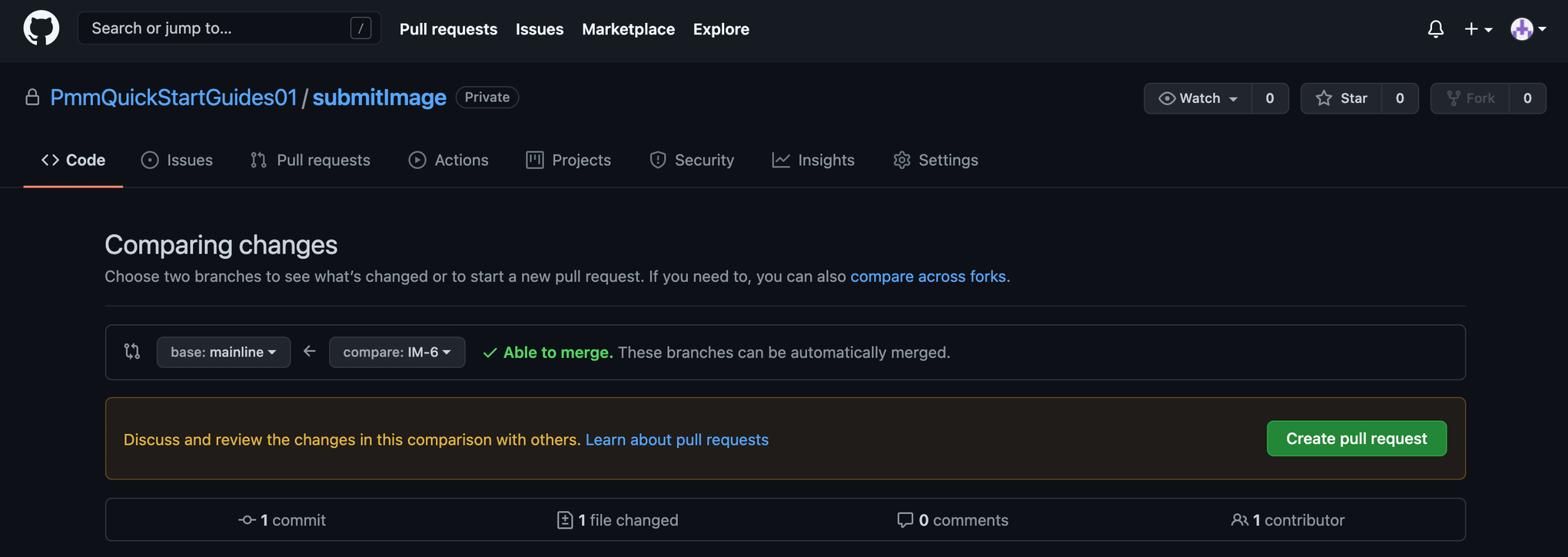Expand the compare: IM-6 branch dropdown
Screen dimensions: 1568x557
click(397, 352)
